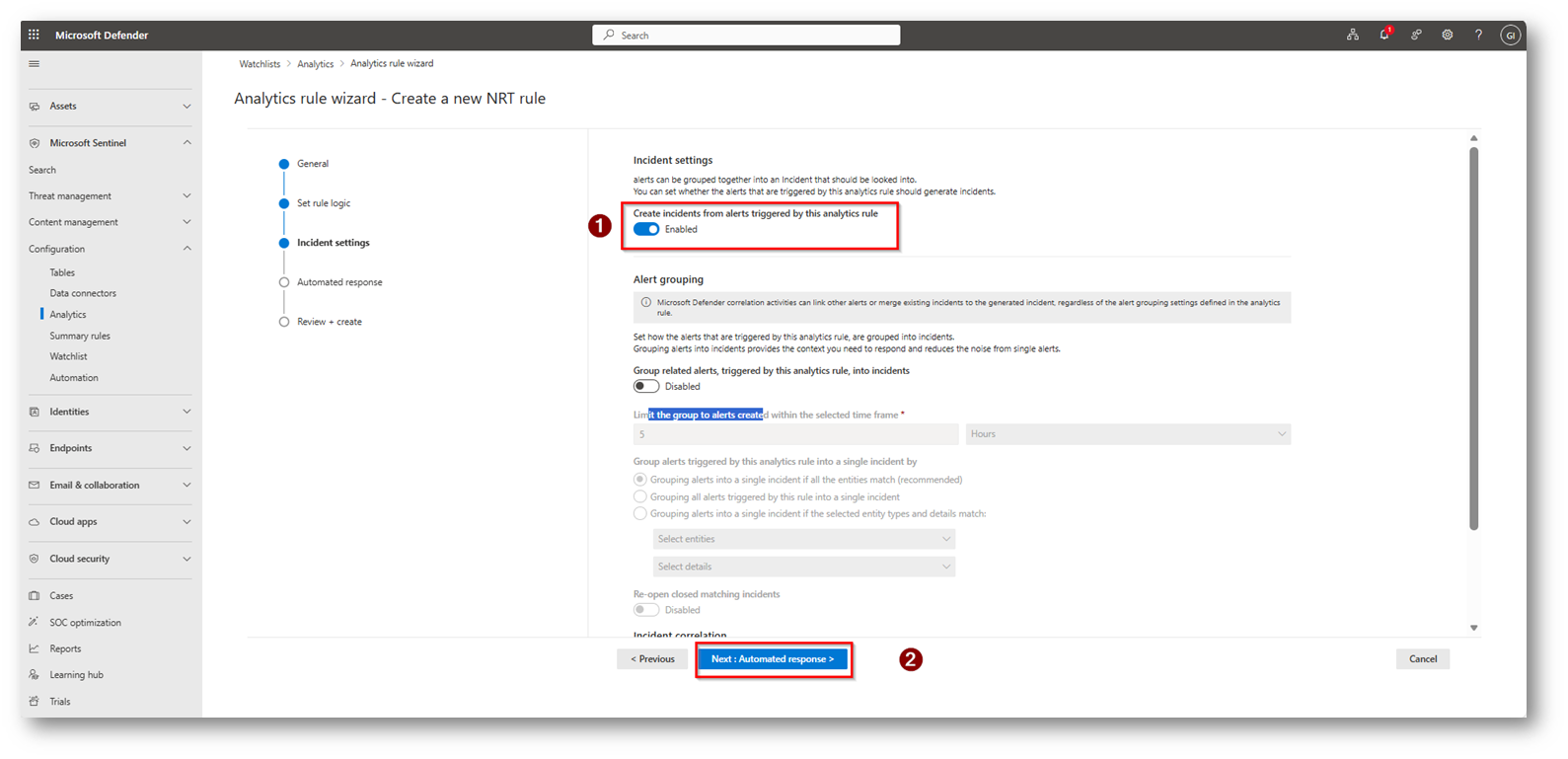Cancel the analytics rule wizard
The height and width of the screenshot is (759, 1568).
click(1423, 659)
